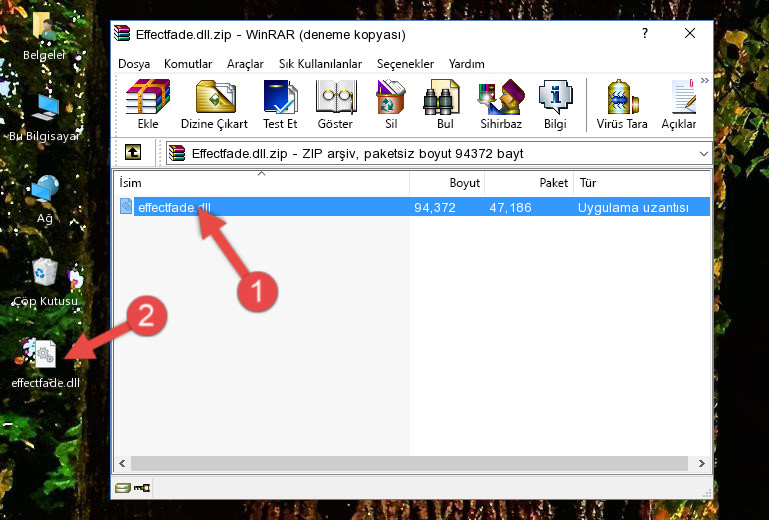Sort file list by Tür column
769x520 pixels.
tap(642, 183)
